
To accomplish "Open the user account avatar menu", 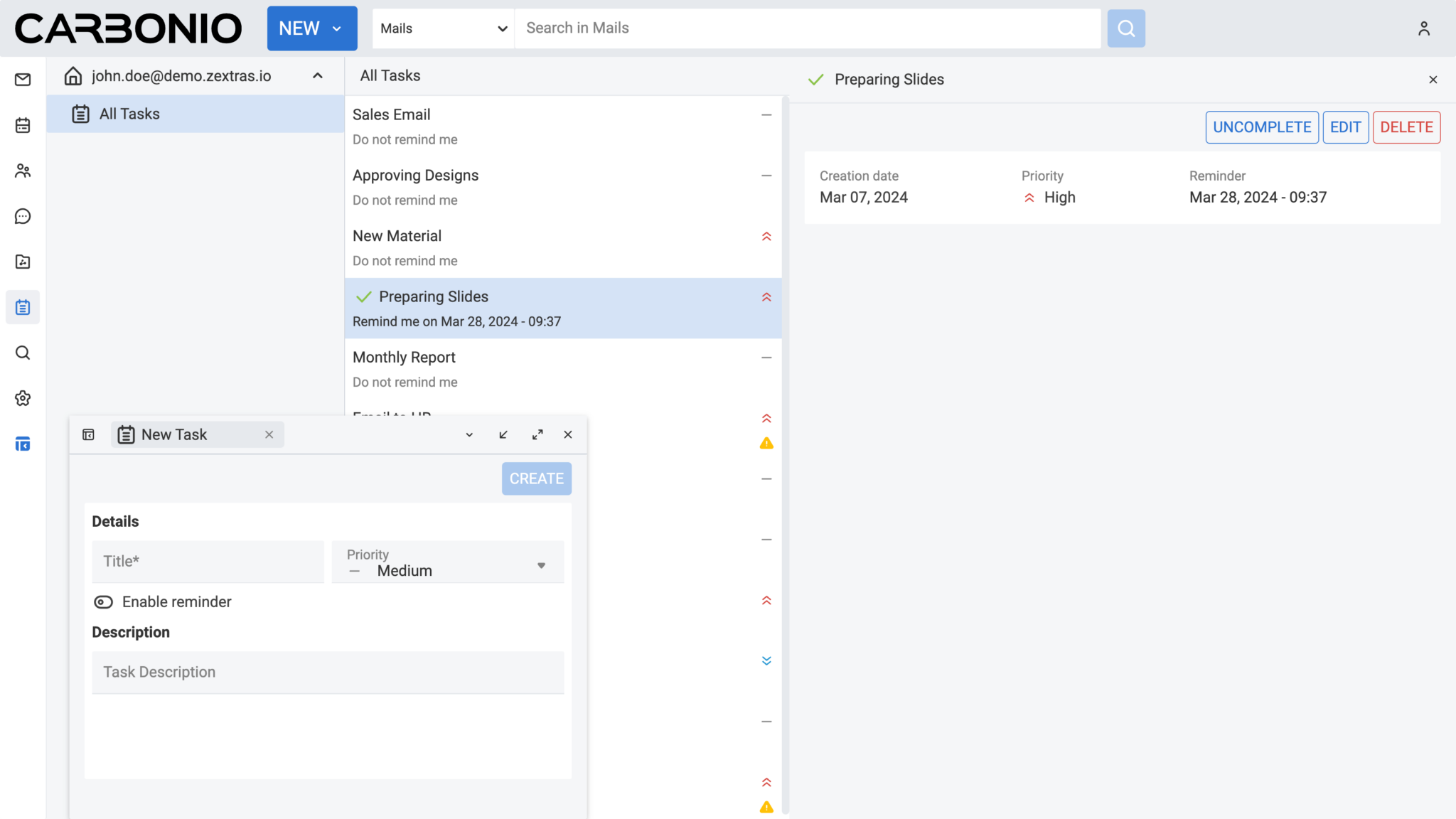I will (1424, 28).
